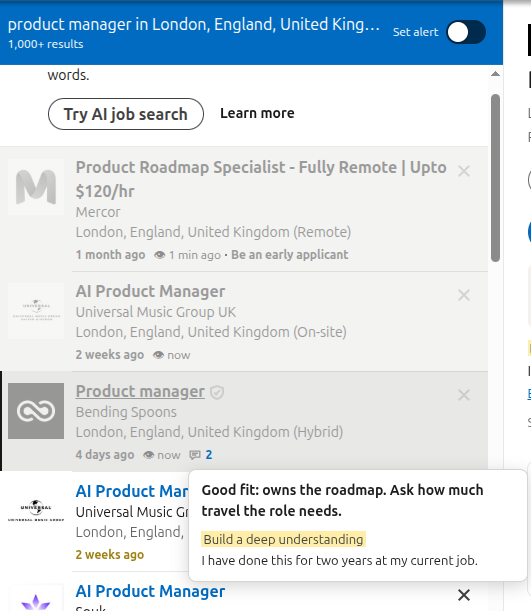Click the 1 month ago timestamp
Viewport: 531px width, 611px height.
click(x=110, y=254)
